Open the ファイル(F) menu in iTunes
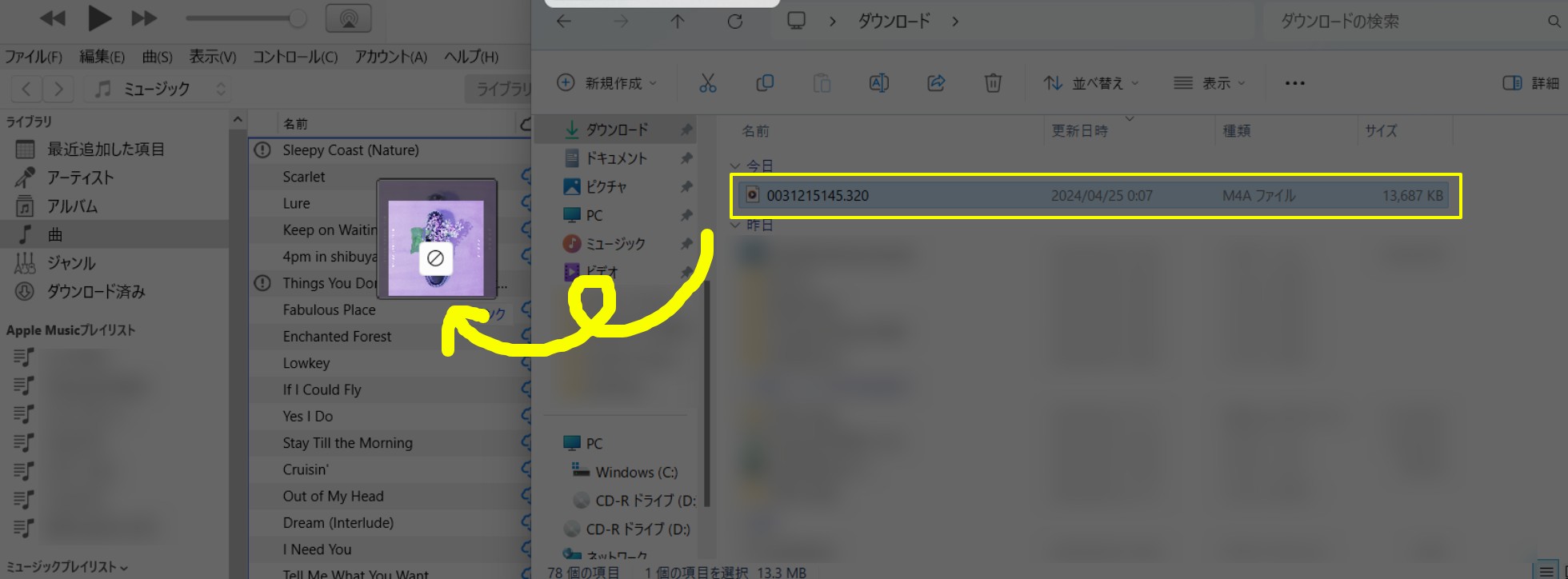 33,57
